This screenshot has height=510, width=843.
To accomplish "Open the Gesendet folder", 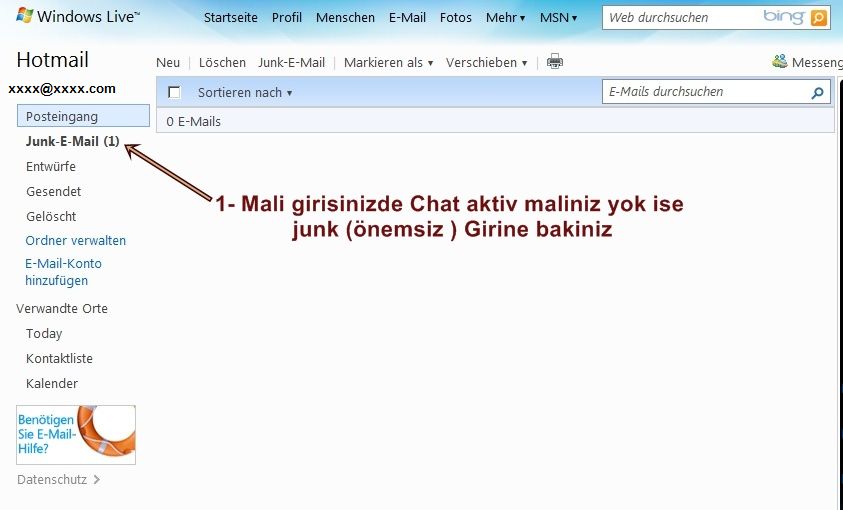I will (53, 191).
